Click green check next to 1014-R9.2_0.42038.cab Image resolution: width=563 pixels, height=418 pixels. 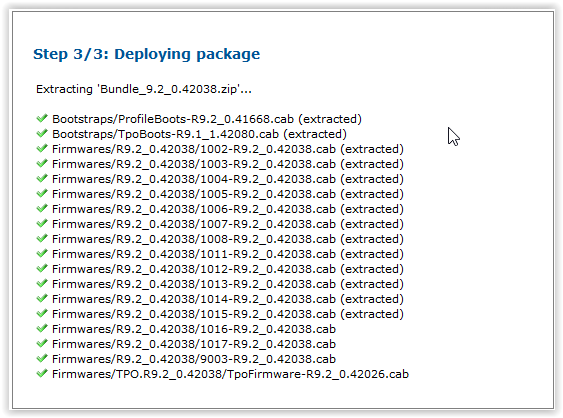pos(42,298)
